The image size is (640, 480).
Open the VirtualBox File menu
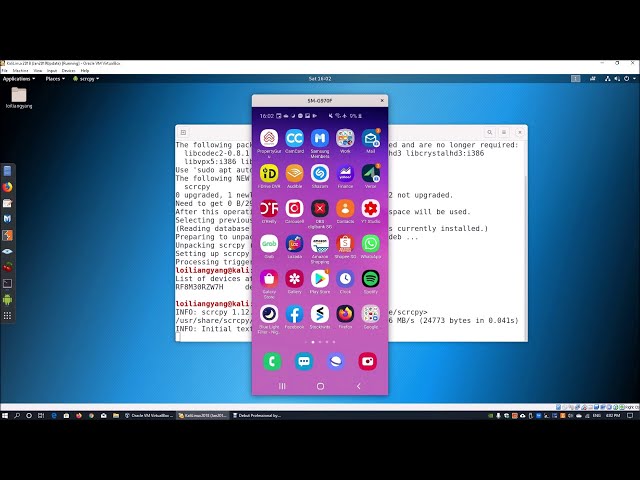click(x=4, y=71)
